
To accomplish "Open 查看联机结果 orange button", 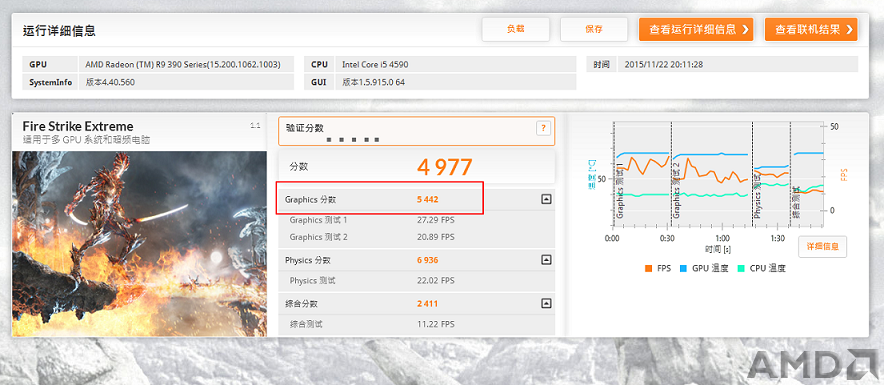I will [x=811, y=29].
